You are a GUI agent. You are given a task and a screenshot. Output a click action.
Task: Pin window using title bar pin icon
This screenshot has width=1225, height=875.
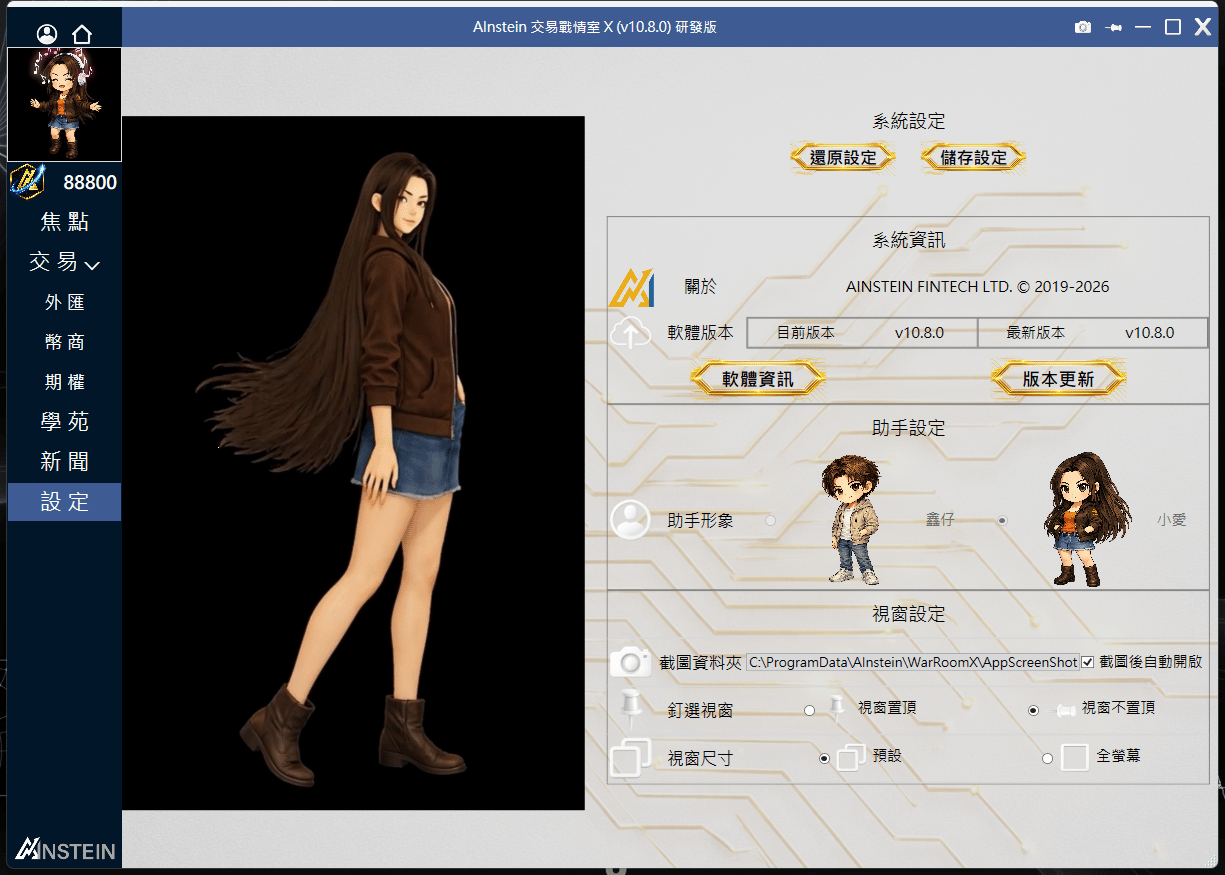coord(1113,28)
